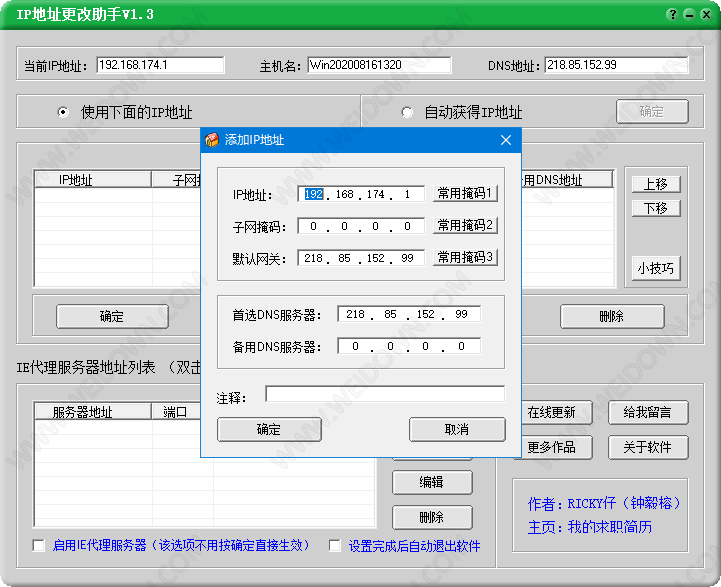Click the proxy list 删除 button
Screen dimensions: 721x587
click(x=432, y=518)
